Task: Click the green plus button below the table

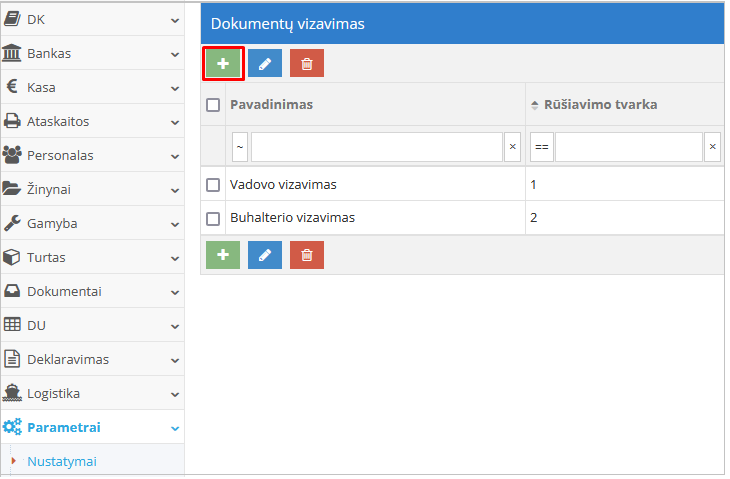Action: 223,255
